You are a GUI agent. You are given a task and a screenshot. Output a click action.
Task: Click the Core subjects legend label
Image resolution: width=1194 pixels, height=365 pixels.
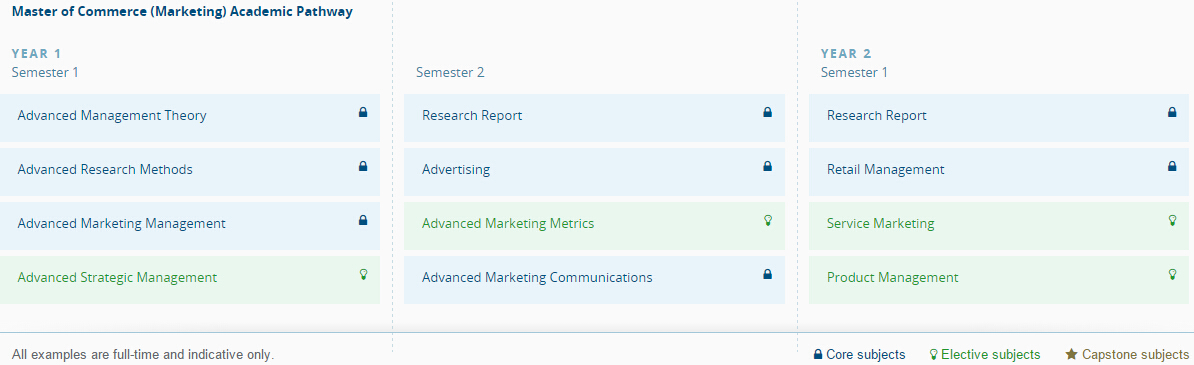pos(866,354)
